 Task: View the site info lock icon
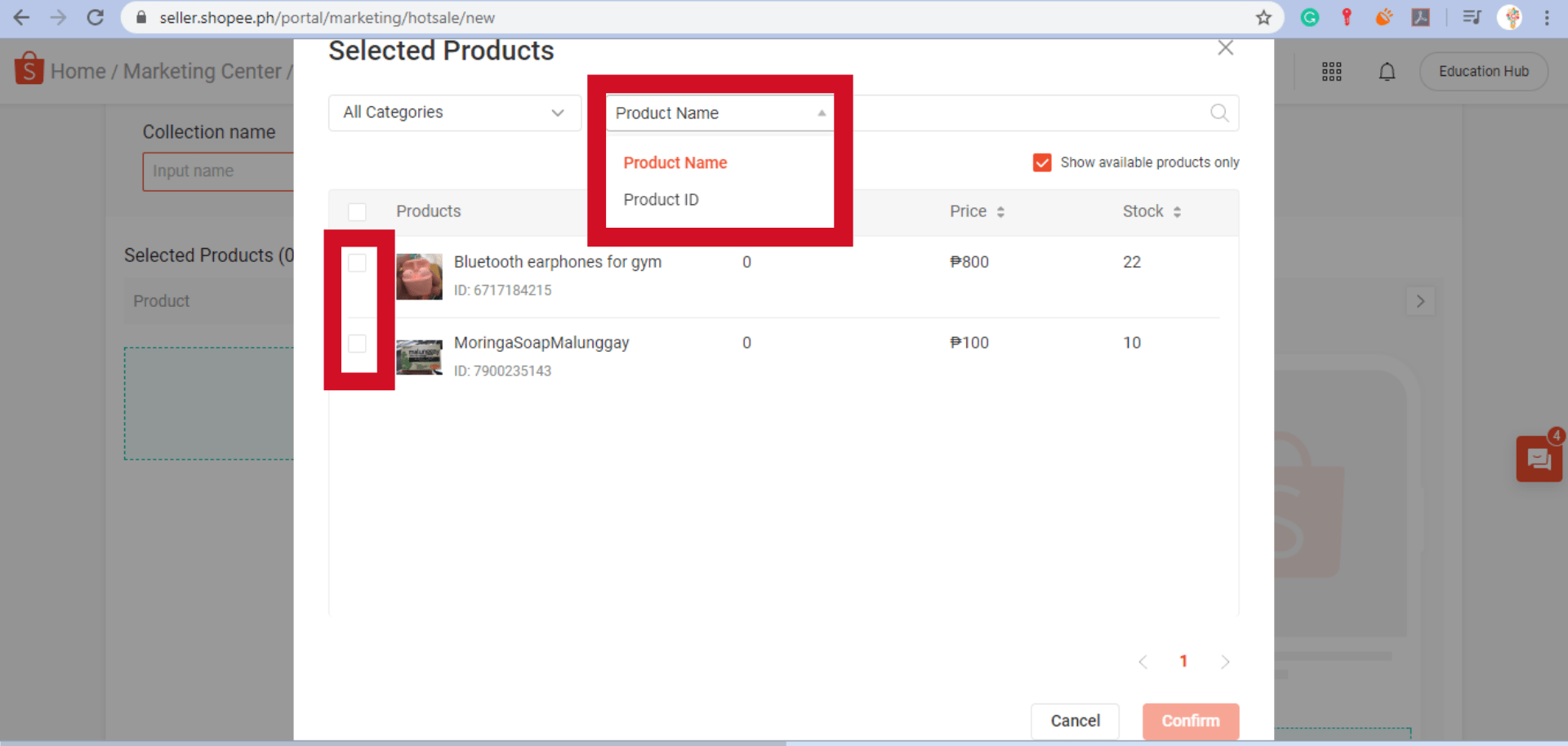pyautogui.click(x=140, y=17)
